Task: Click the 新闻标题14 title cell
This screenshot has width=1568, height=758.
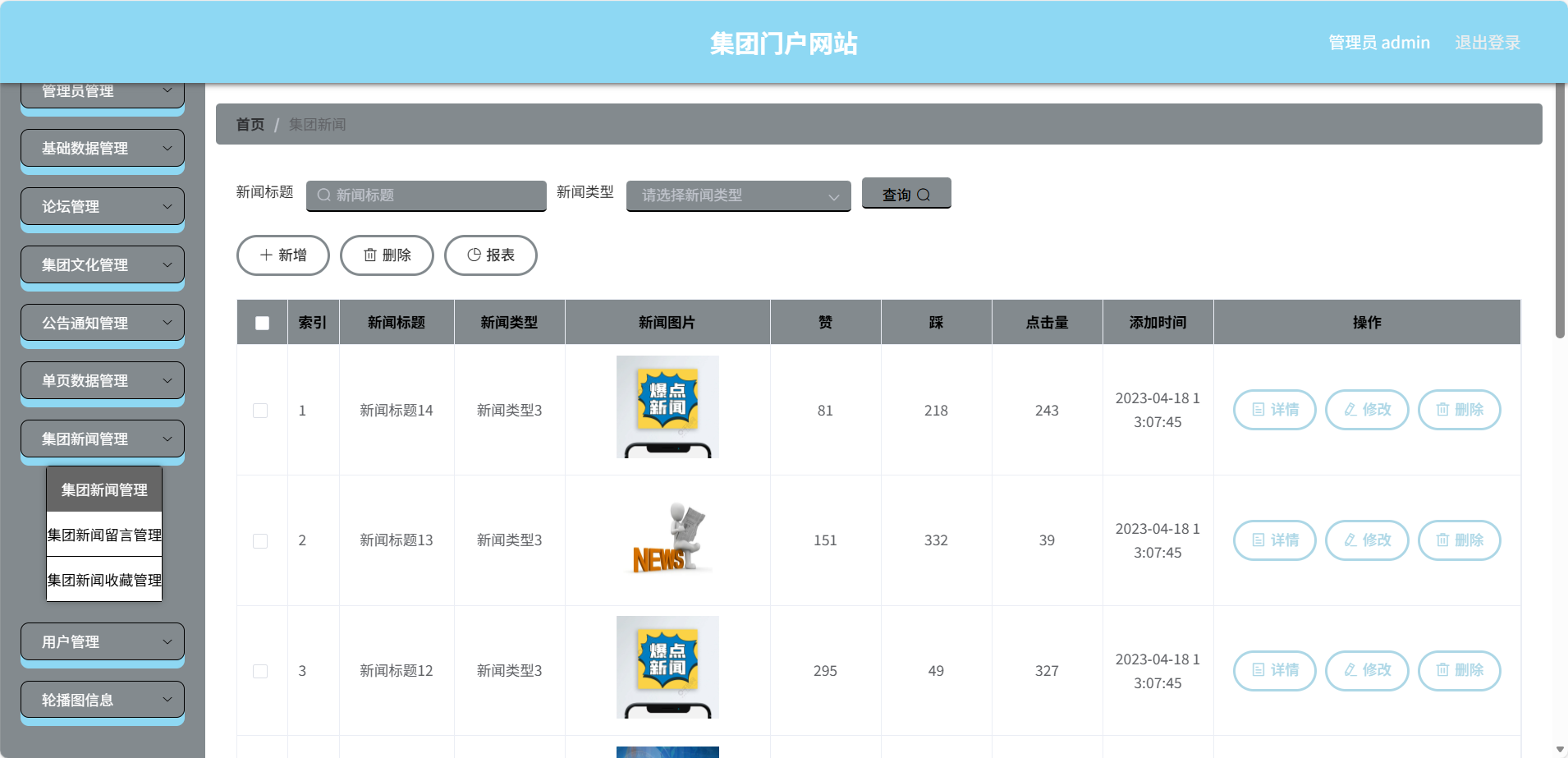Action: point(397,411)
